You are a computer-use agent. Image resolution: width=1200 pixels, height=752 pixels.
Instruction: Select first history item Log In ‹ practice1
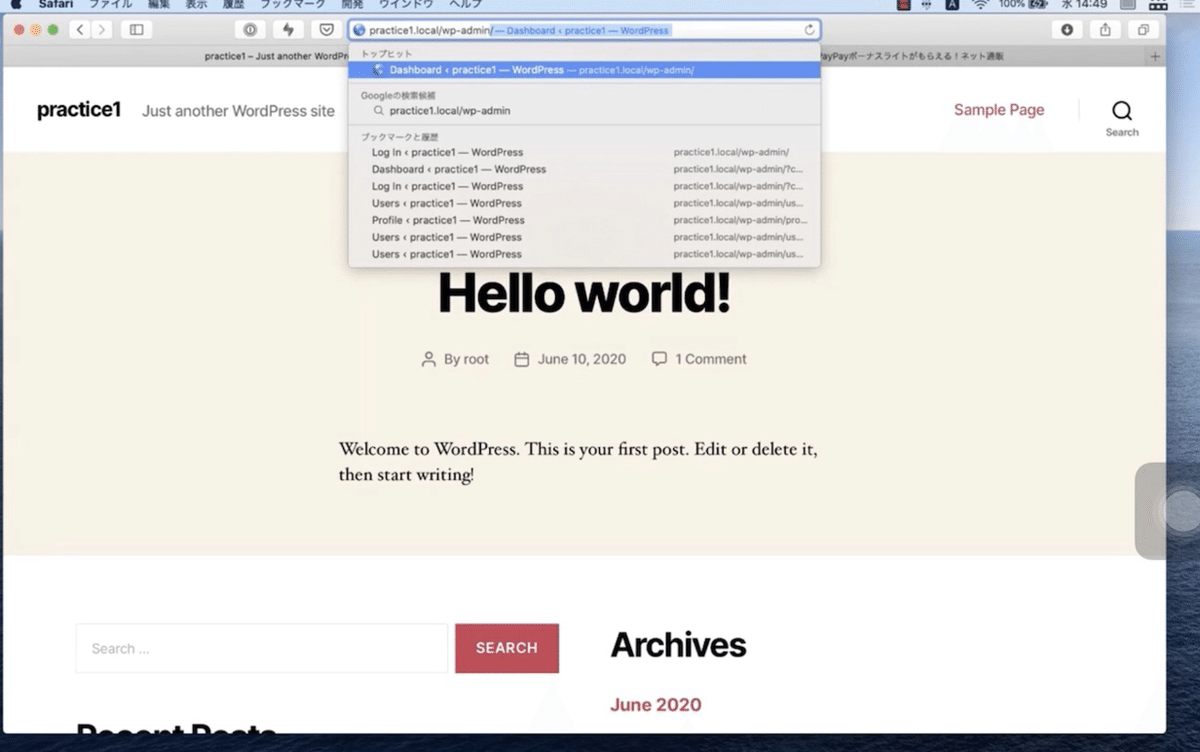(x=584, y=153)
